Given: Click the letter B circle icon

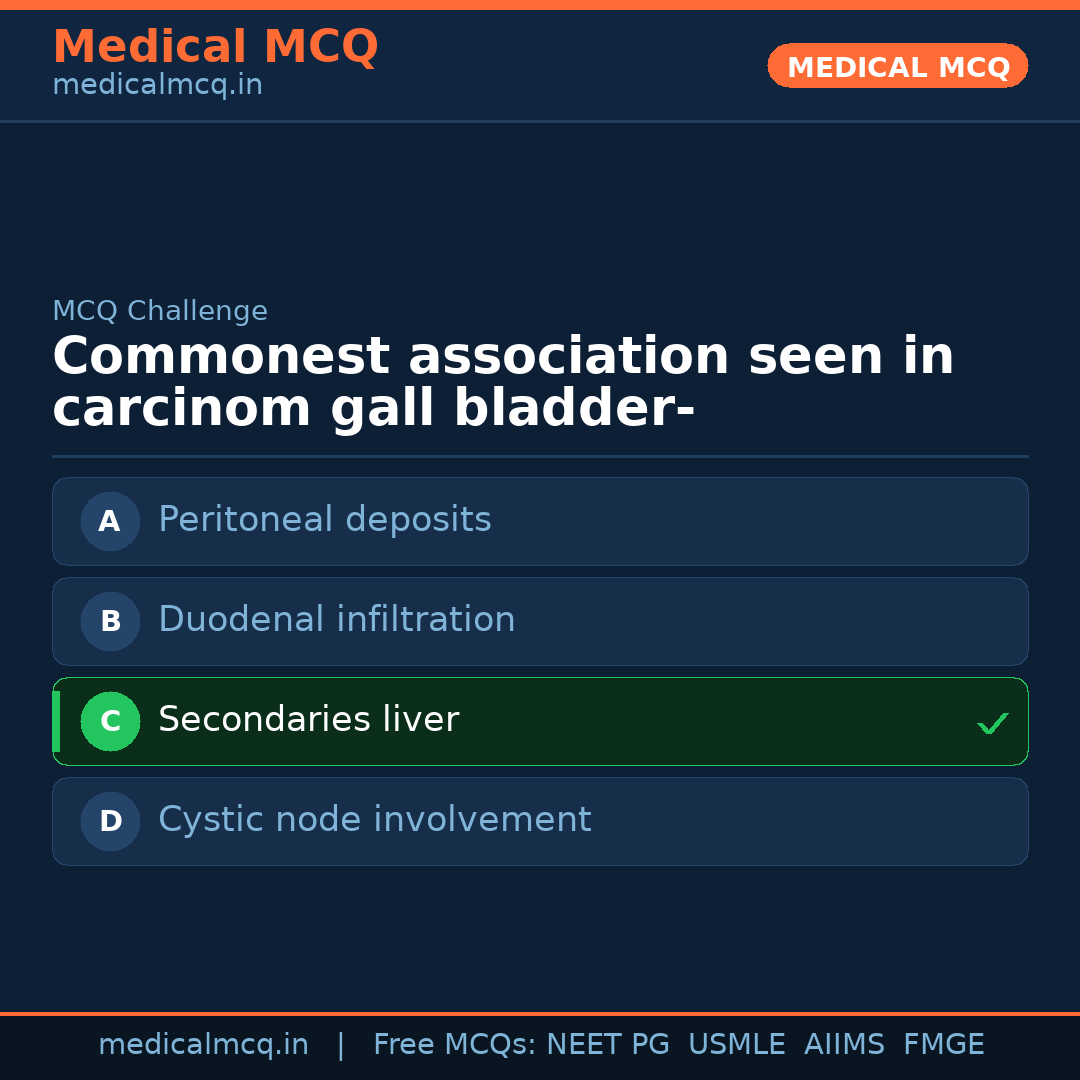Looking at the screenshot, I should 110,621.
